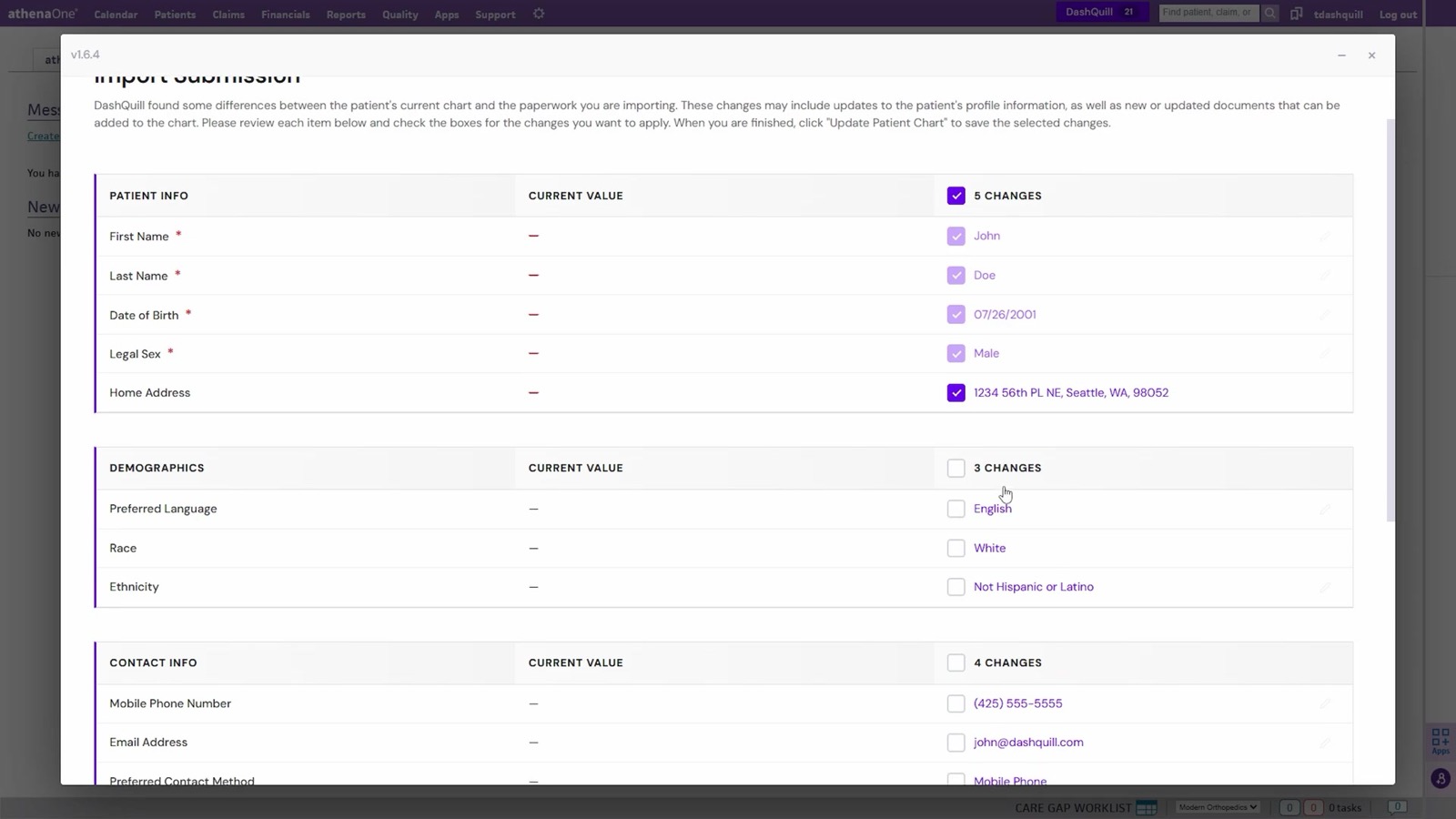Click the Log out link
The image size is (1456, 819).
pos(1398,15)
